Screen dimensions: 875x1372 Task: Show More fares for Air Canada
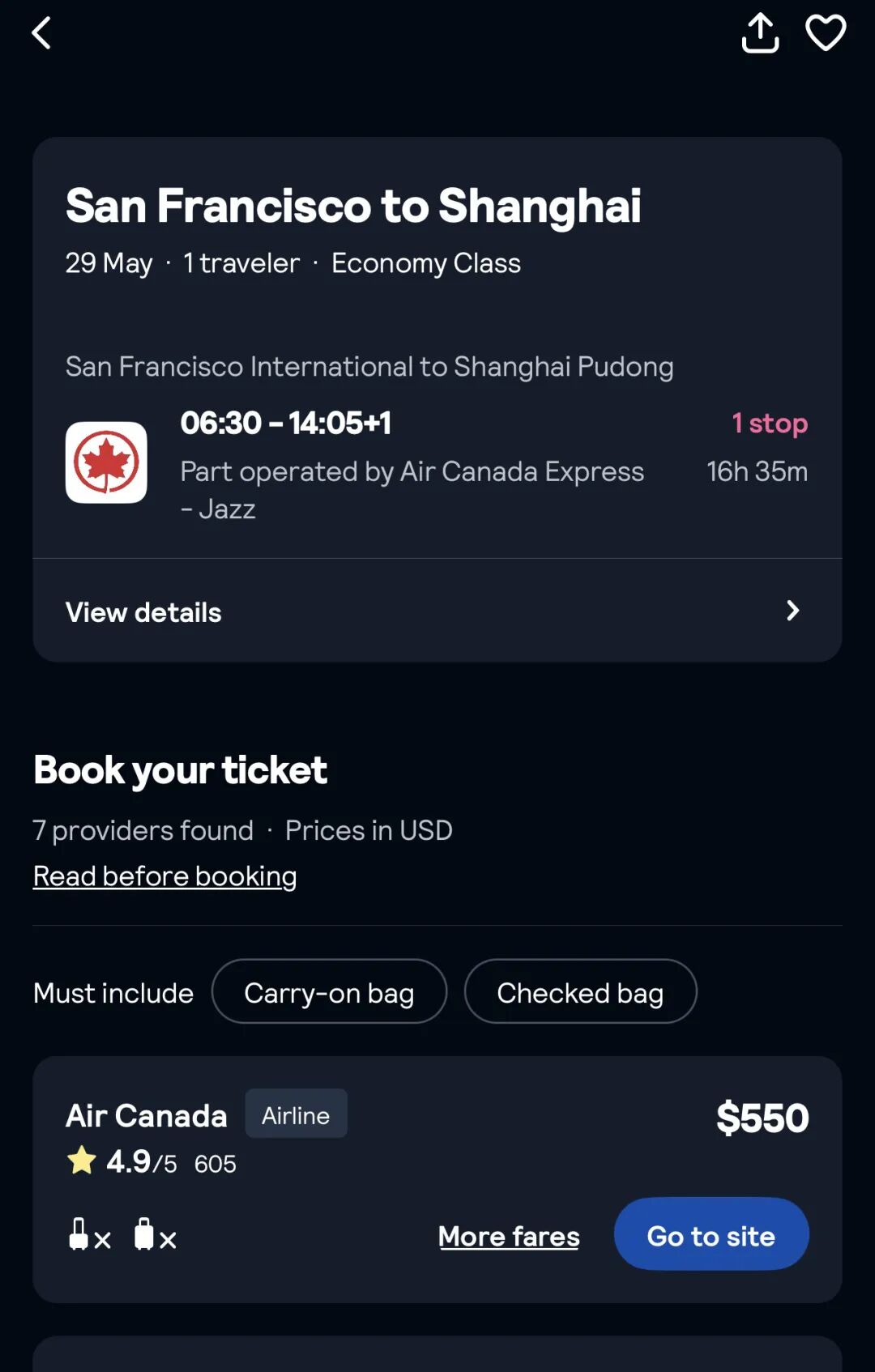tap(509, 1237)
